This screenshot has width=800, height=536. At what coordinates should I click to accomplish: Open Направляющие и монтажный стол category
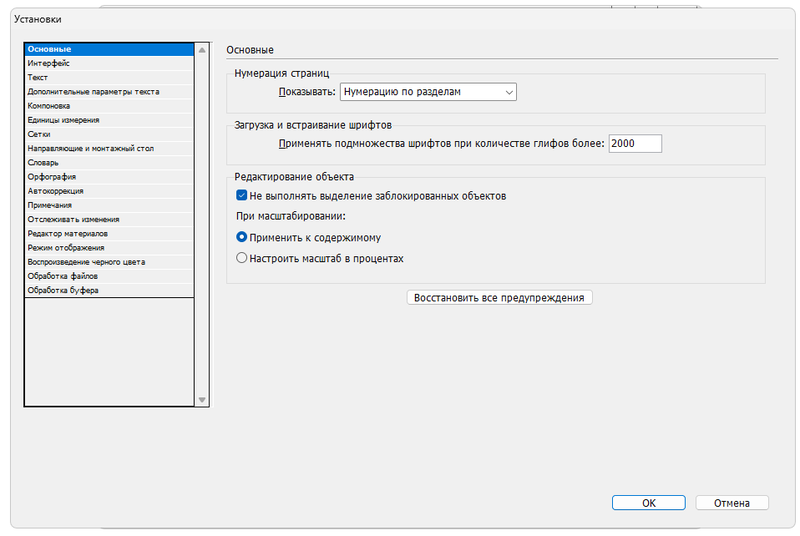pos(109,148)
